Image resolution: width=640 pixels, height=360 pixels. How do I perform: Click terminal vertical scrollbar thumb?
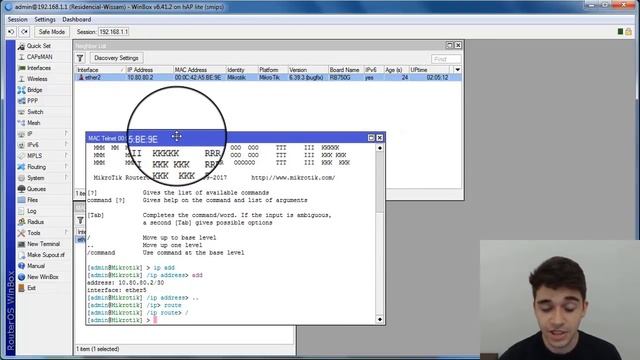380,182
